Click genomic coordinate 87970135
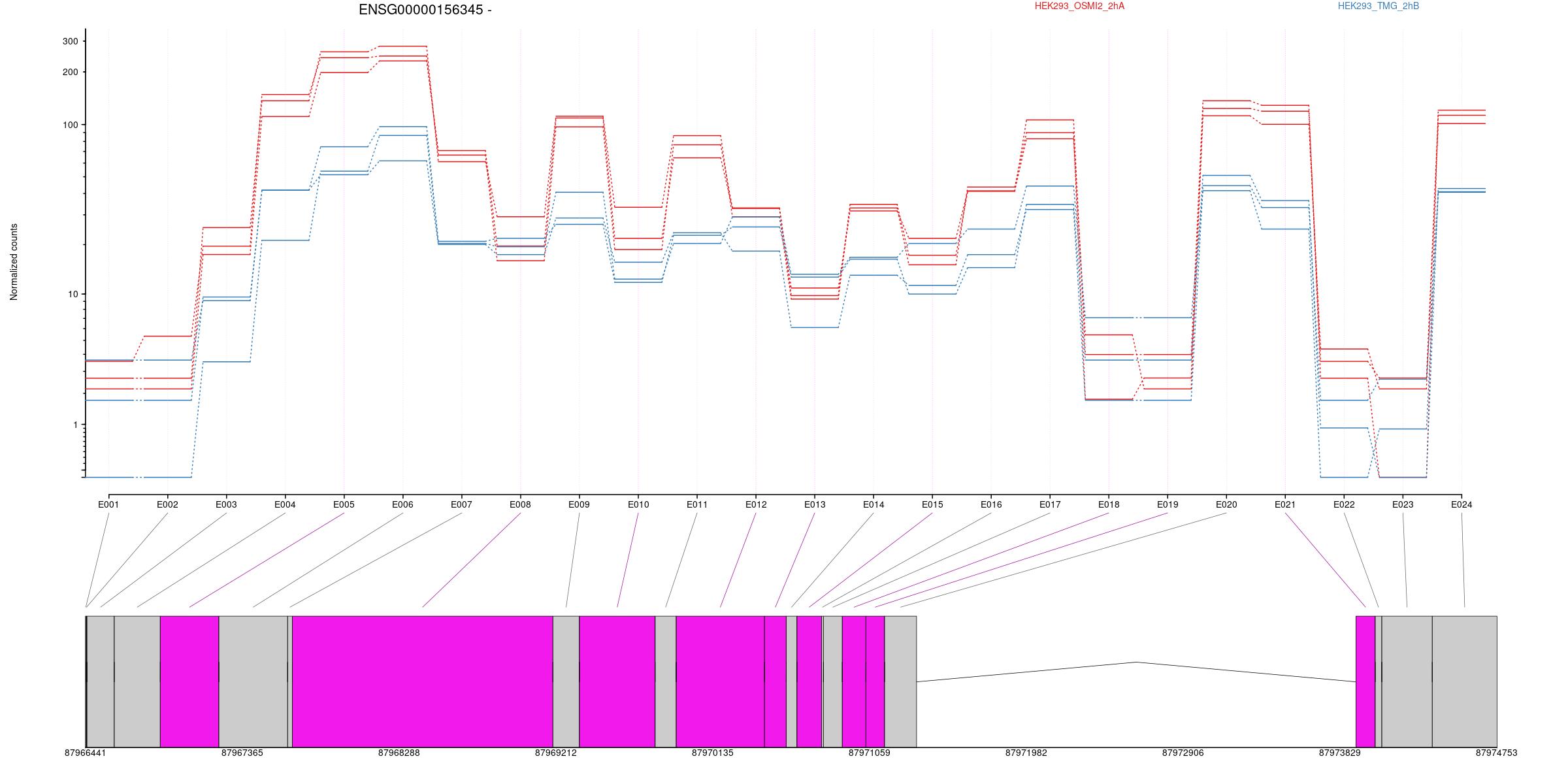 712,753
